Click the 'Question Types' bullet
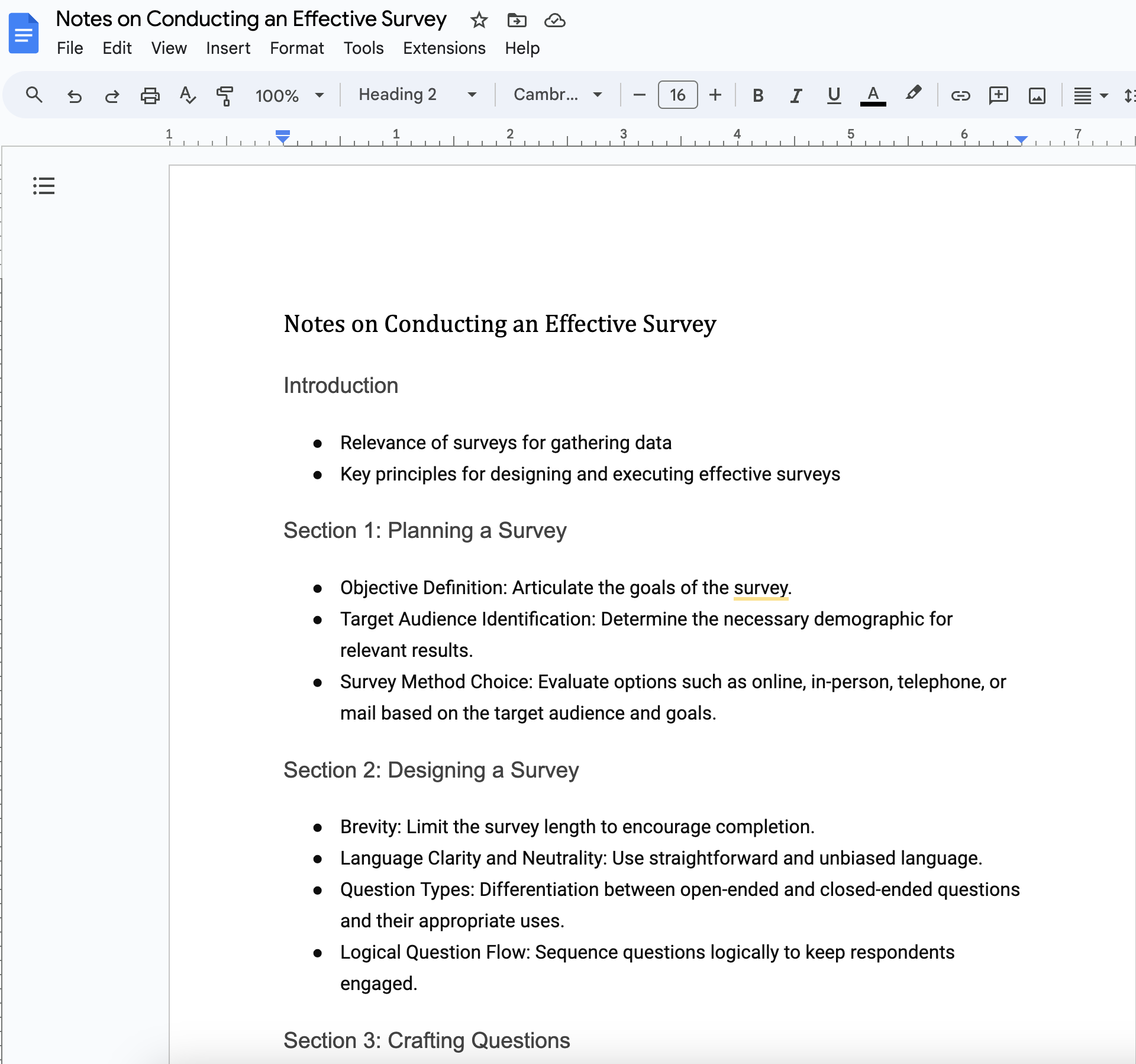The width and height of the screenshot is (1136, 1064). click(680, 905)
